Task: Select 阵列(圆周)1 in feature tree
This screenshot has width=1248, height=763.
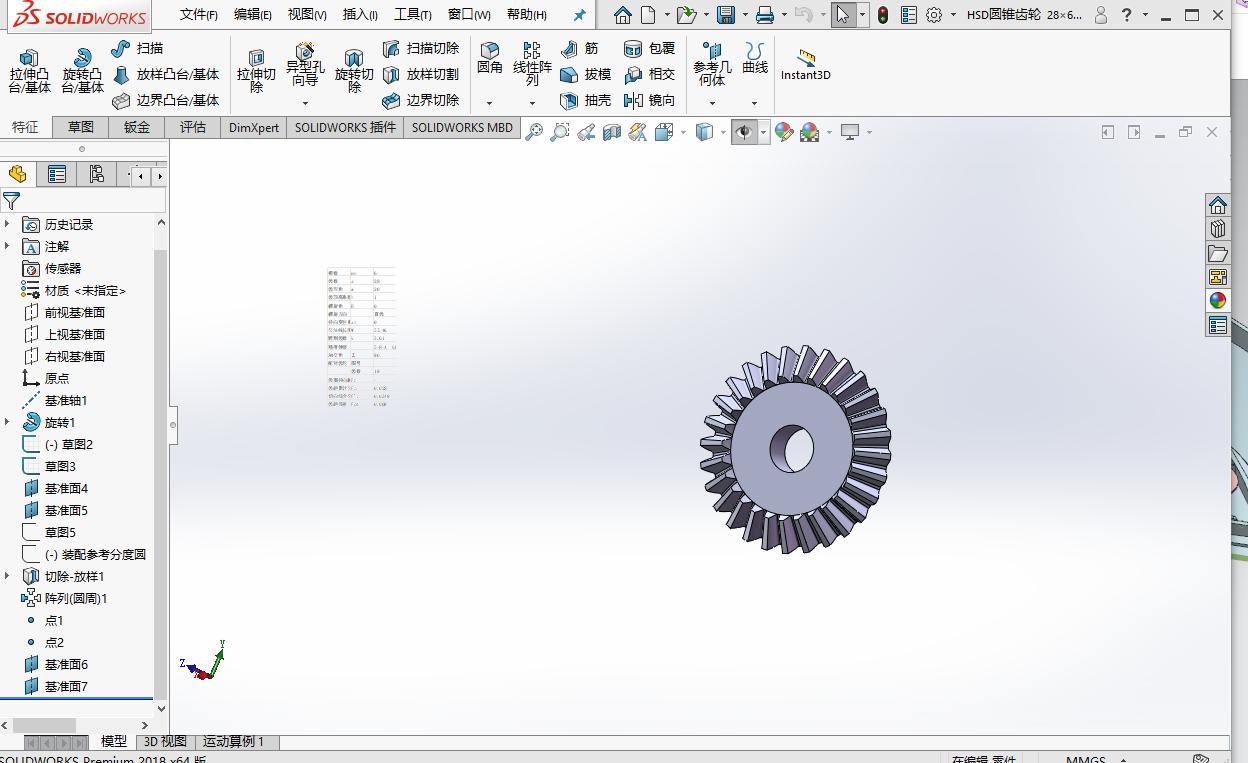Action: [x=65, y=598]
